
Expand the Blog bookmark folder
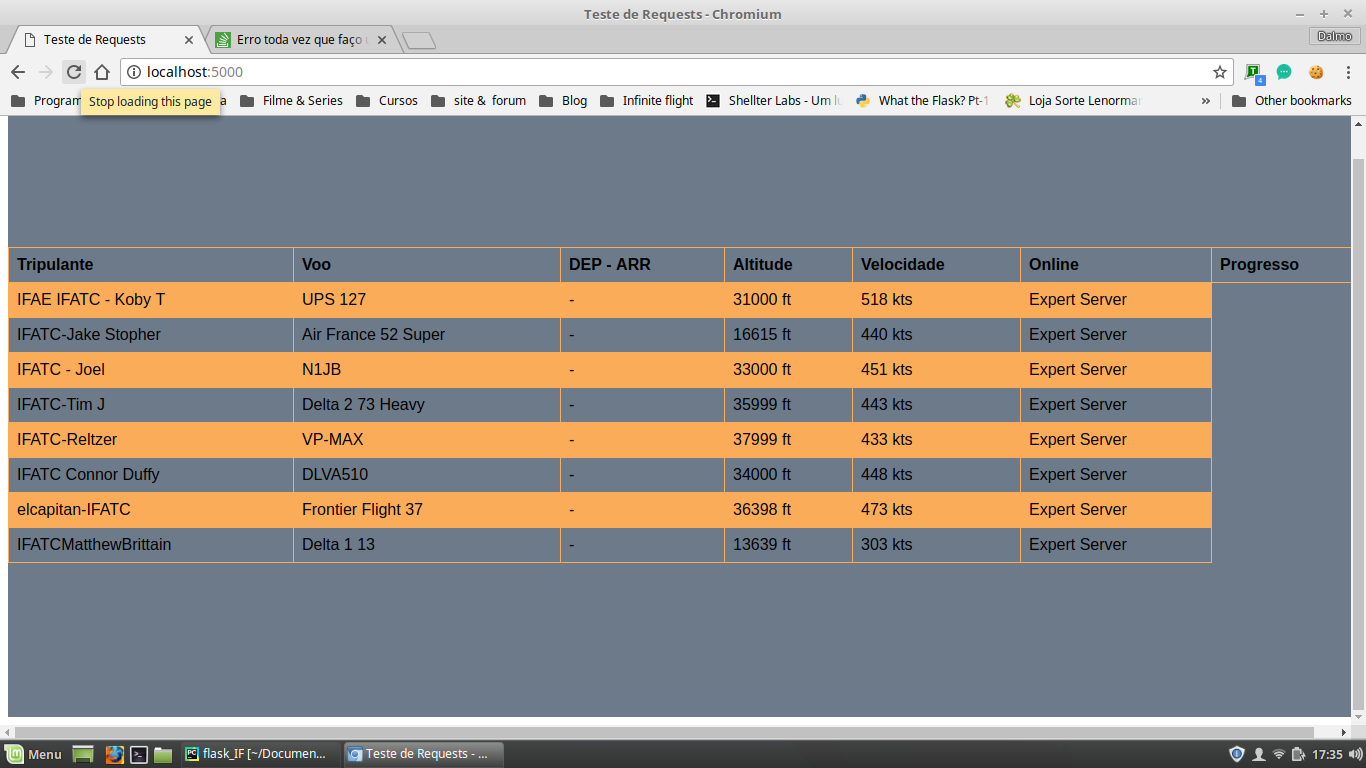pos(563,100)
